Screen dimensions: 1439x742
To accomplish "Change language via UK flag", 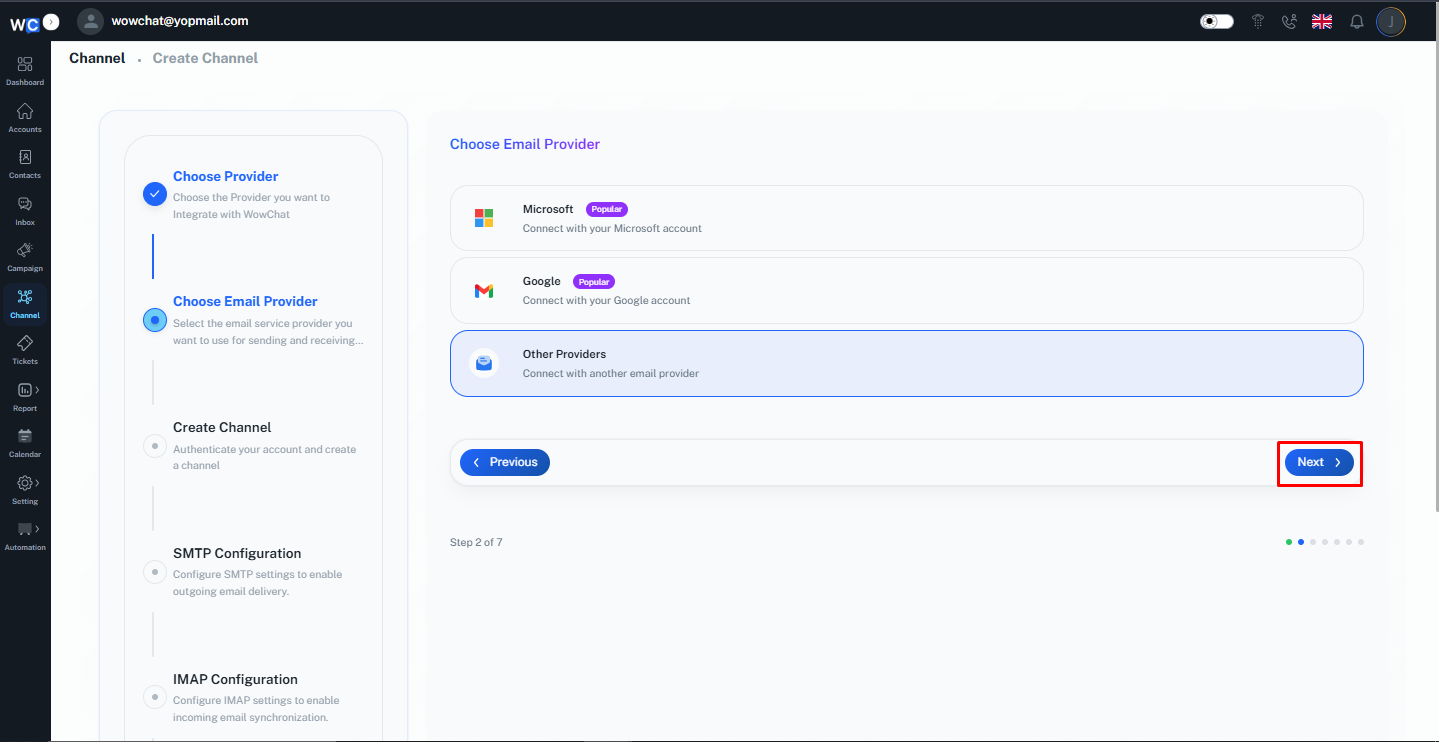I will pos(1322,21).
